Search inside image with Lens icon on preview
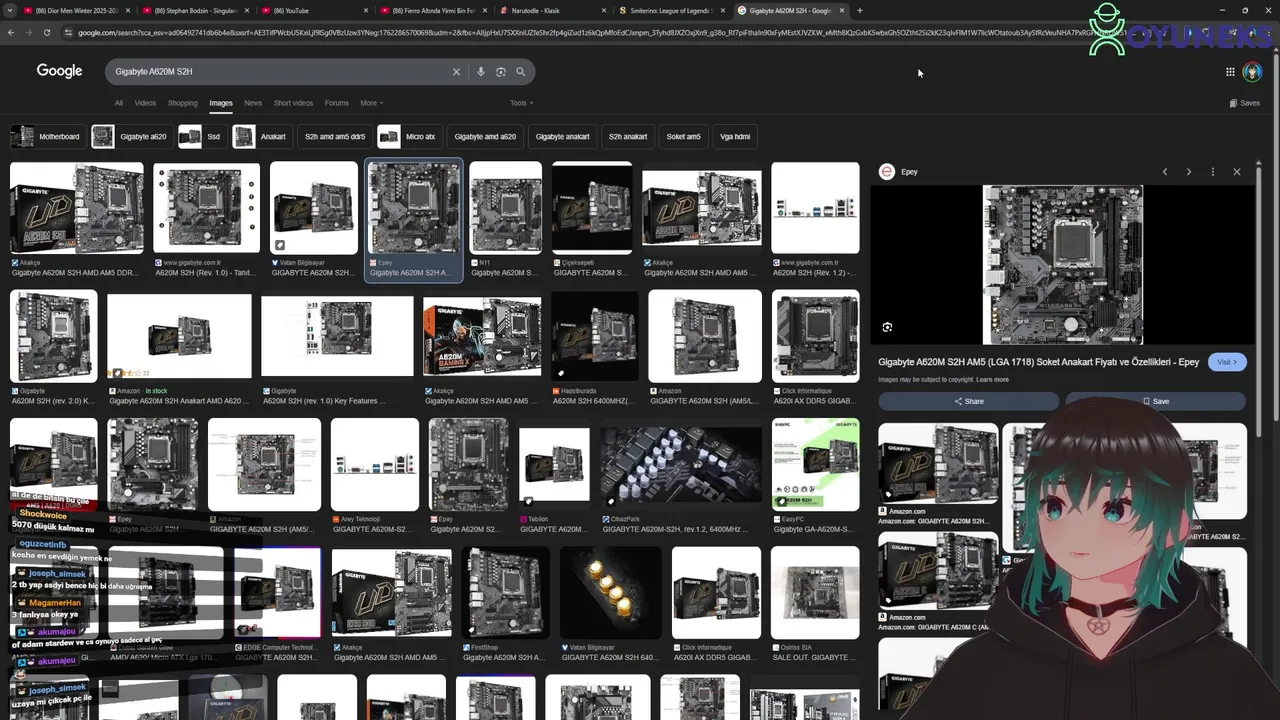The image size is (1280, 720). (x=887, y=327)
